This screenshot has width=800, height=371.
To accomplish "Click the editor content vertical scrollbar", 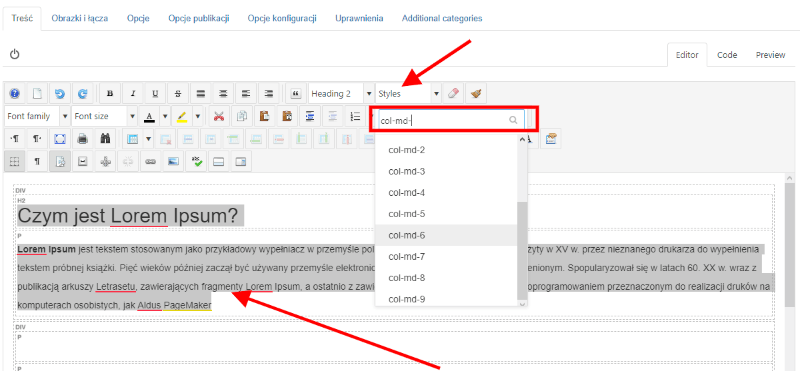I will pyautogui.click(x=790, y=245).
